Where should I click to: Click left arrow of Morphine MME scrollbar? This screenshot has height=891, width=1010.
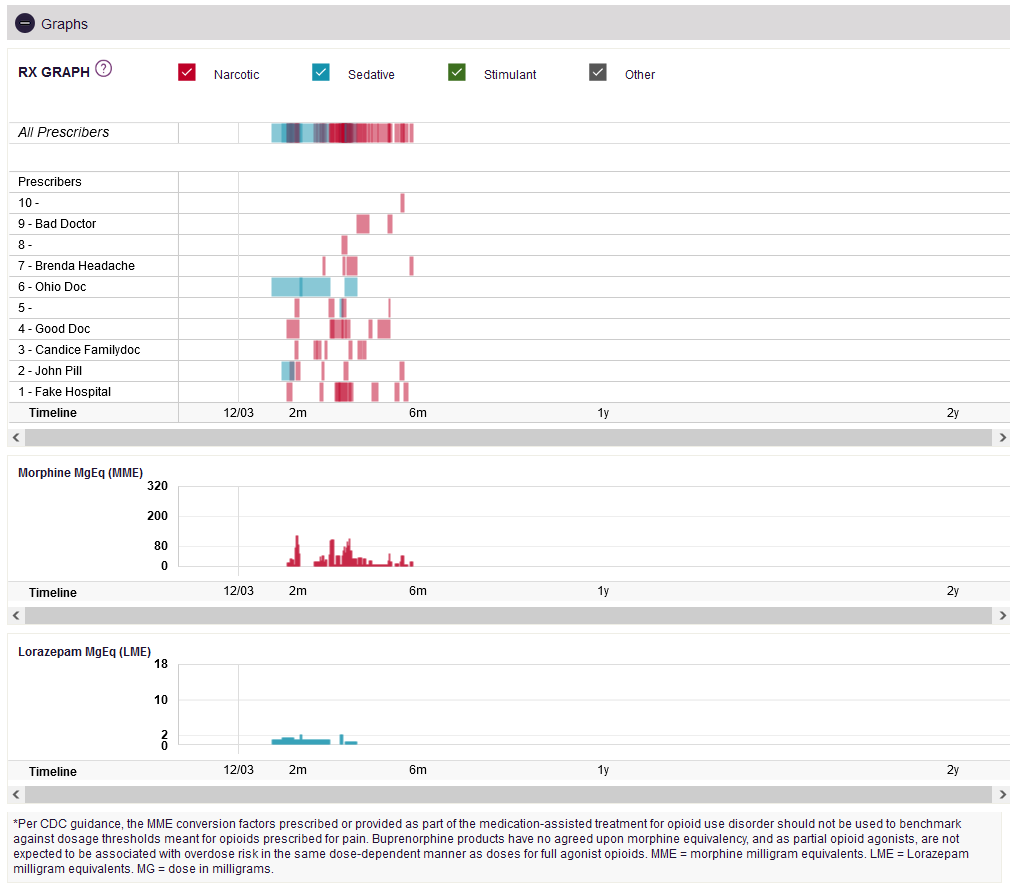click(x=16, y=615)
